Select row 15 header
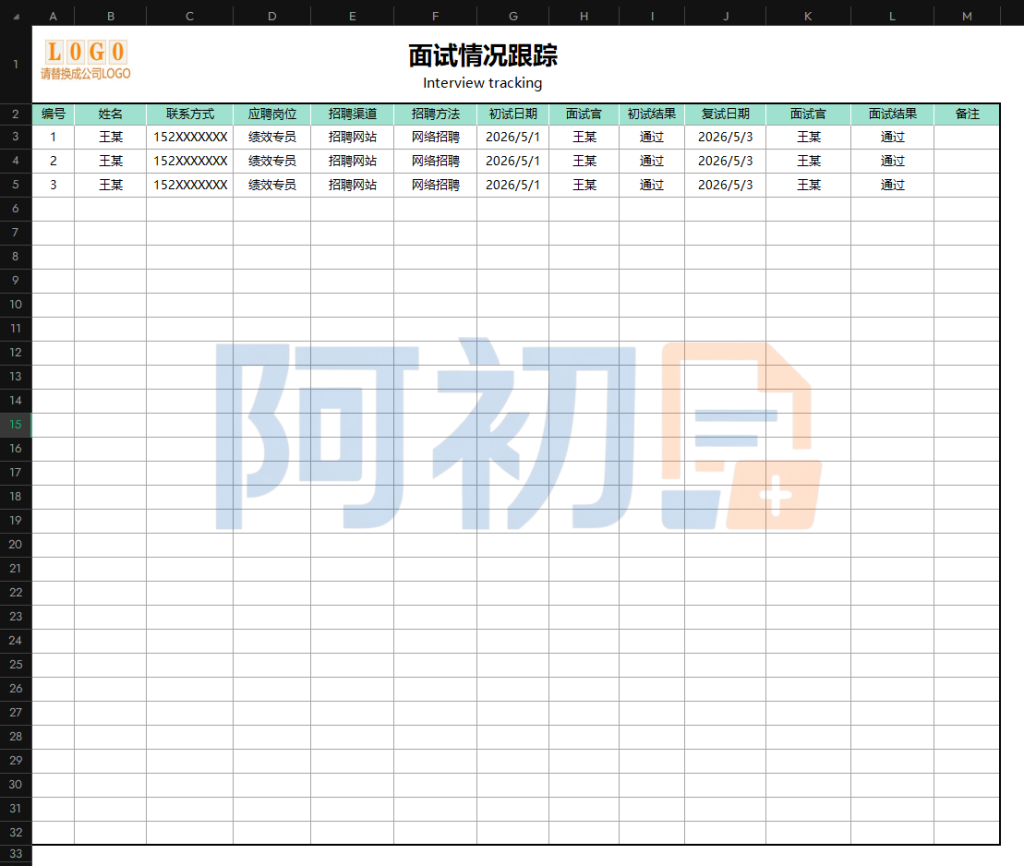 16,425
